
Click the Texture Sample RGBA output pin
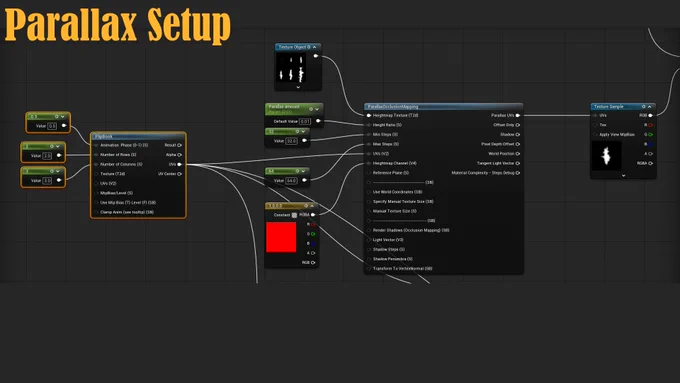[651, 163]
